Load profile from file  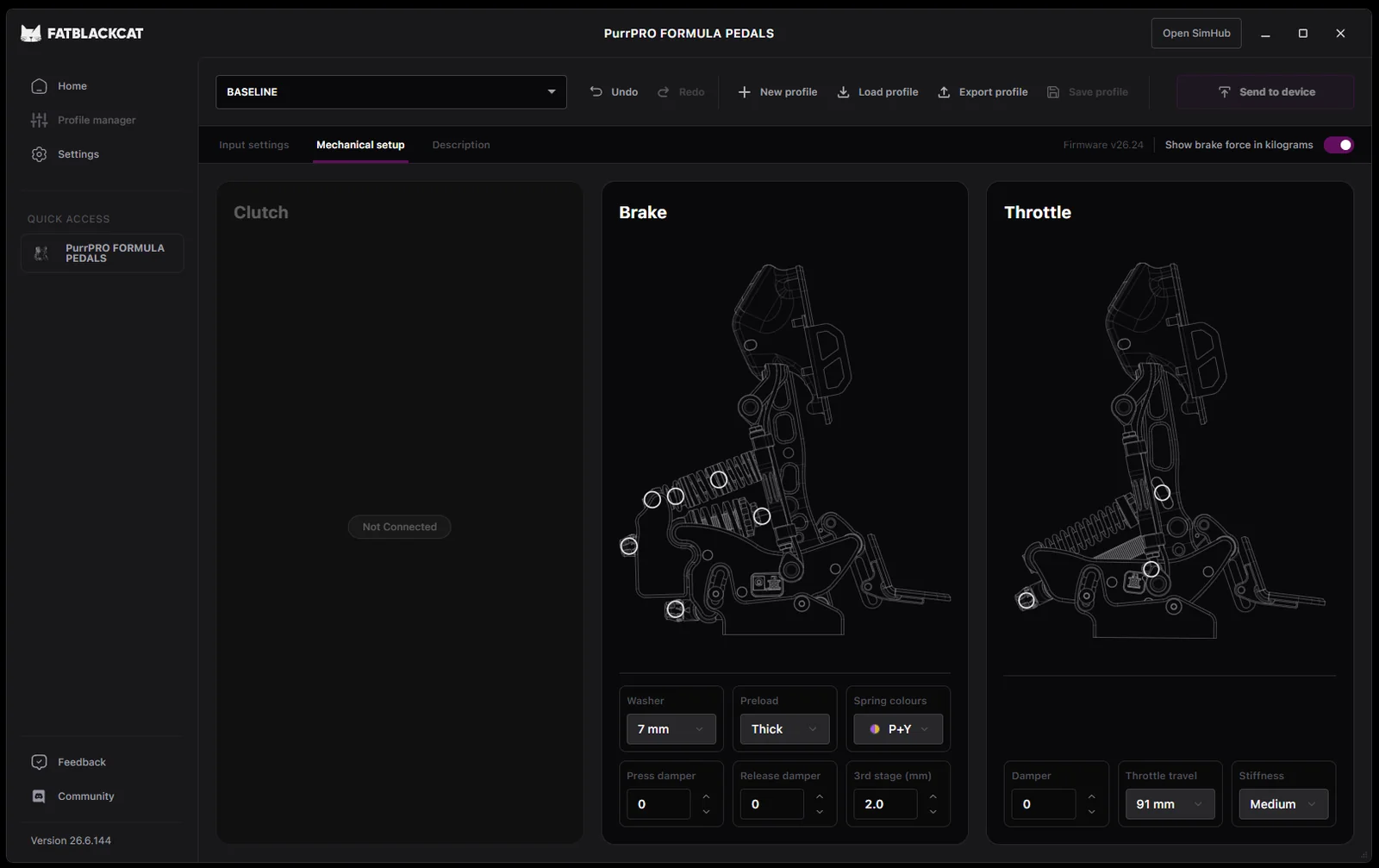877,92
